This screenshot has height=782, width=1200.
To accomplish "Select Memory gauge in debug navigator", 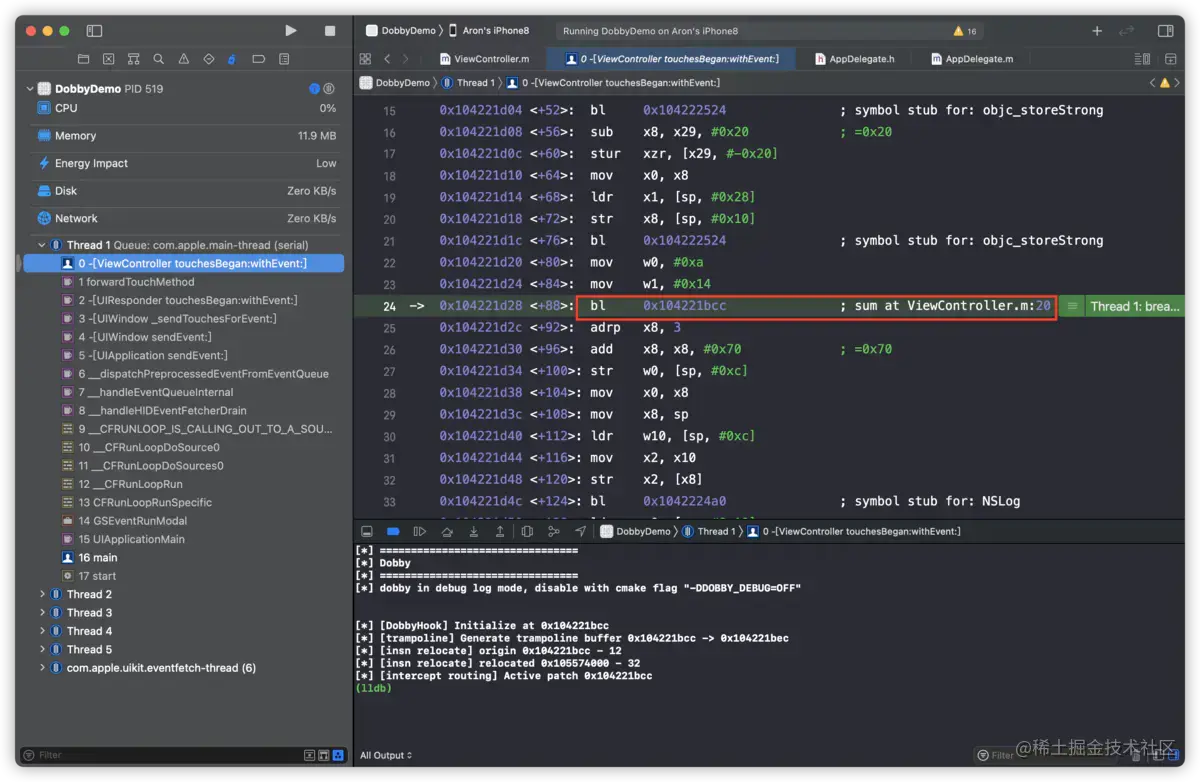I will tap(75, 136).
